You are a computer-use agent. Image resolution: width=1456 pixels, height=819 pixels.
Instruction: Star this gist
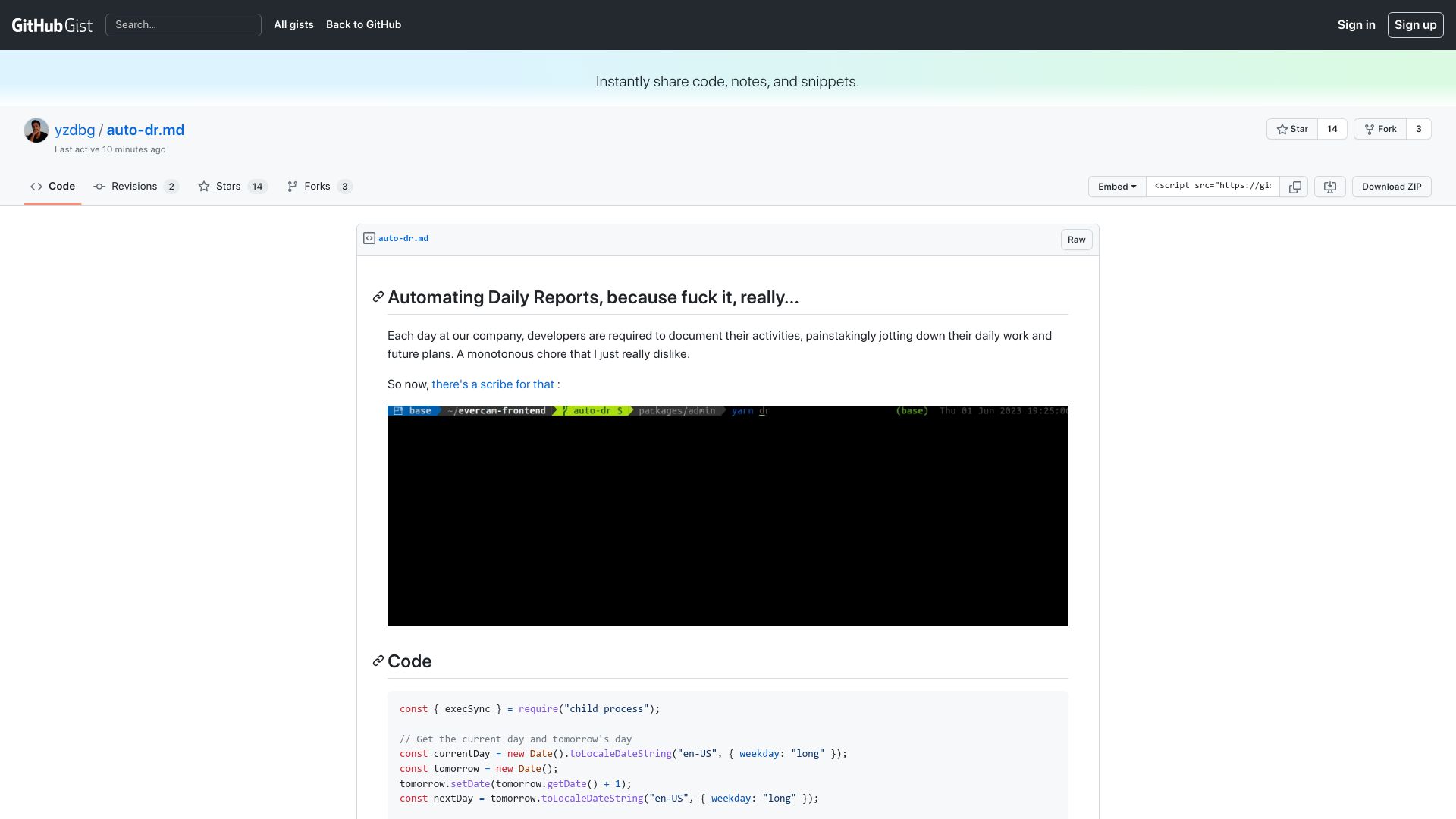pyautogui.click(x=1292, y=130)
